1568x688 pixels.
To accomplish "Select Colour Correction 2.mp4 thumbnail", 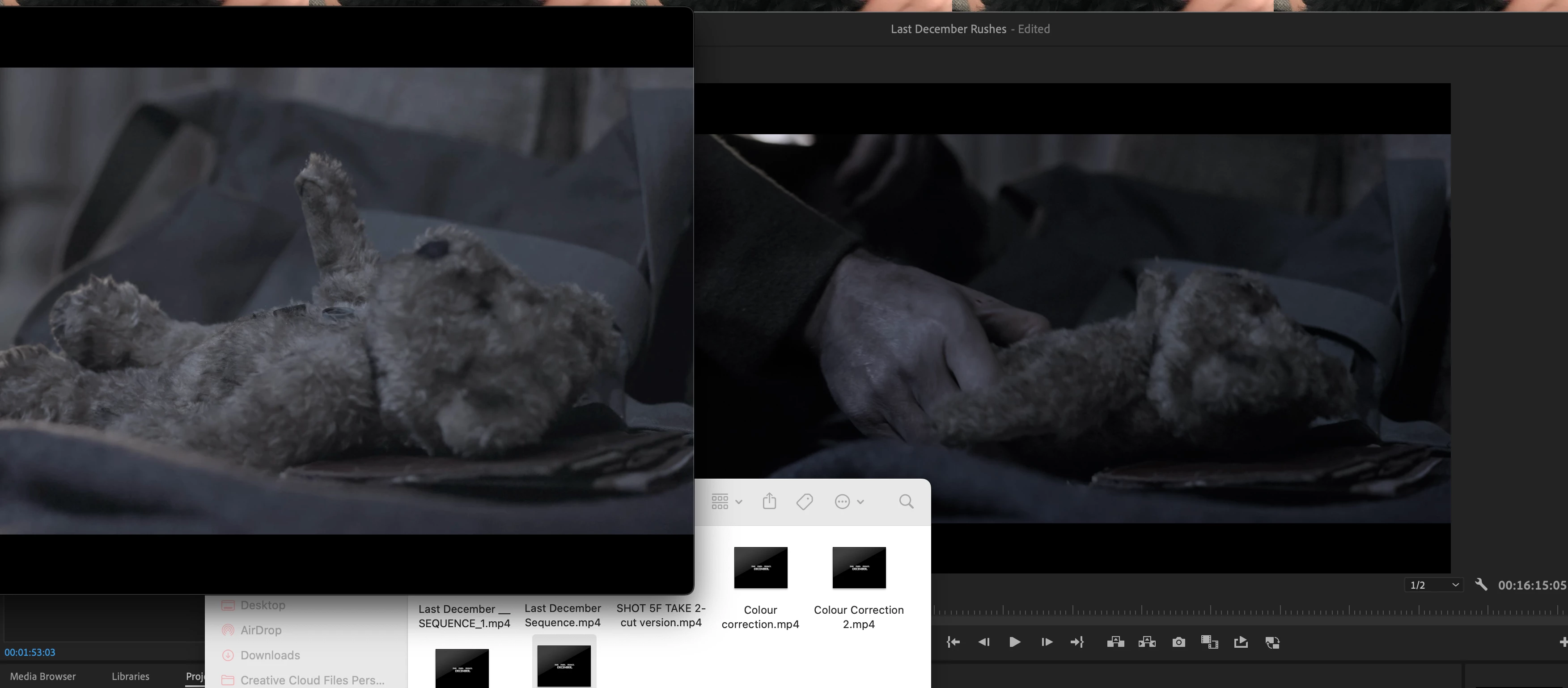I will point(858,568).
